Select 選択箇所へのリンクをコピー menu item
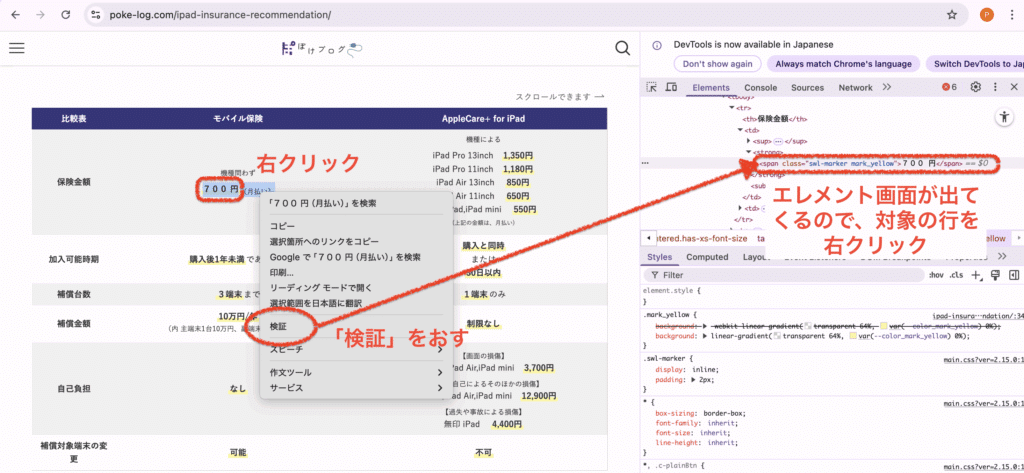The height and width of the screenshot is (473, 1024). 324,242
